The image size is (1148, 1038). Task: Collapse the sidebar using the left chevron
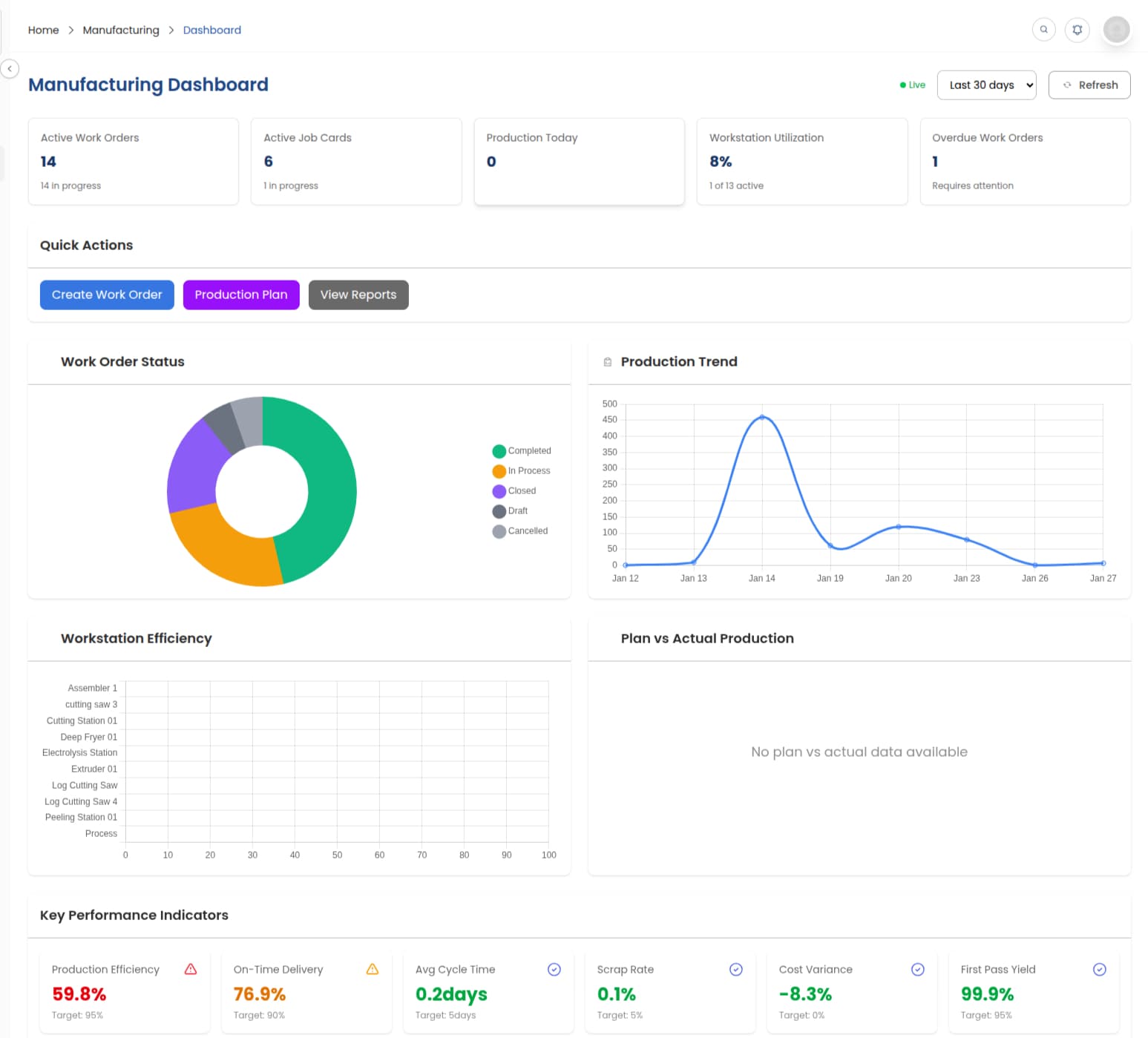10,69
